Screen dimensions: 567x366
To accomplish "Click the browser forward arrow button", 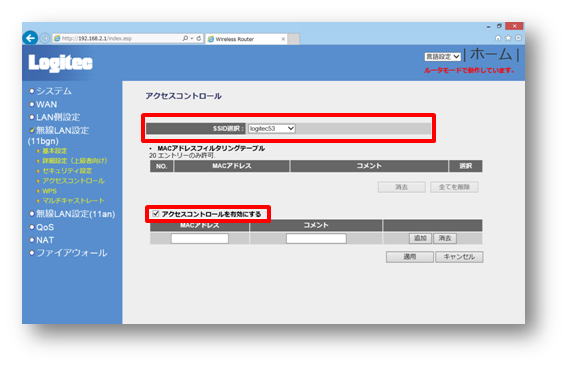I will click(x=45, y=38).
